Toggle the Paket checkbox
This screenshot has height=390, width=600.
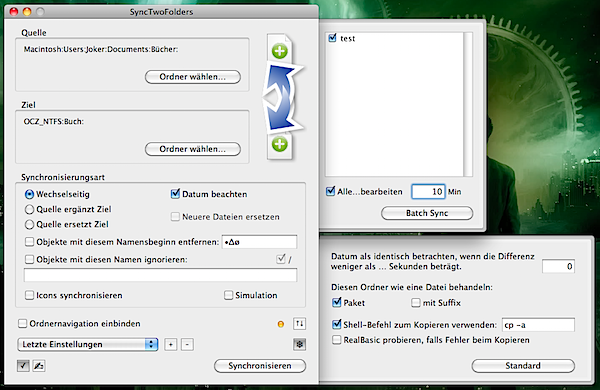(337, 302)
